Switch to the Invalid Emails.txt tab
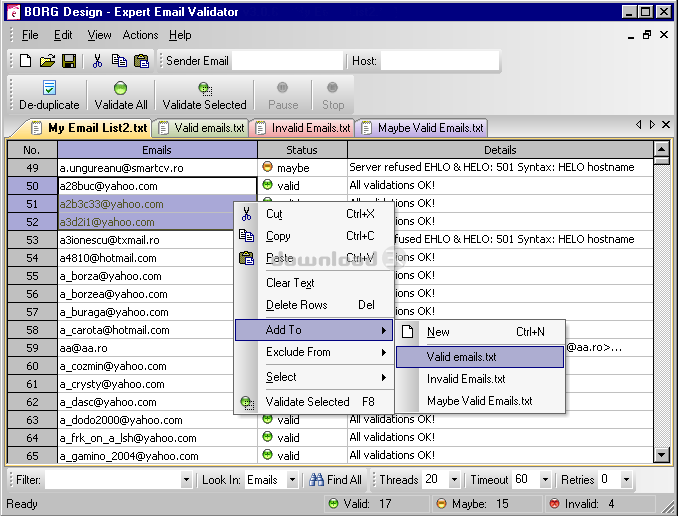 [x=303, y=128]
